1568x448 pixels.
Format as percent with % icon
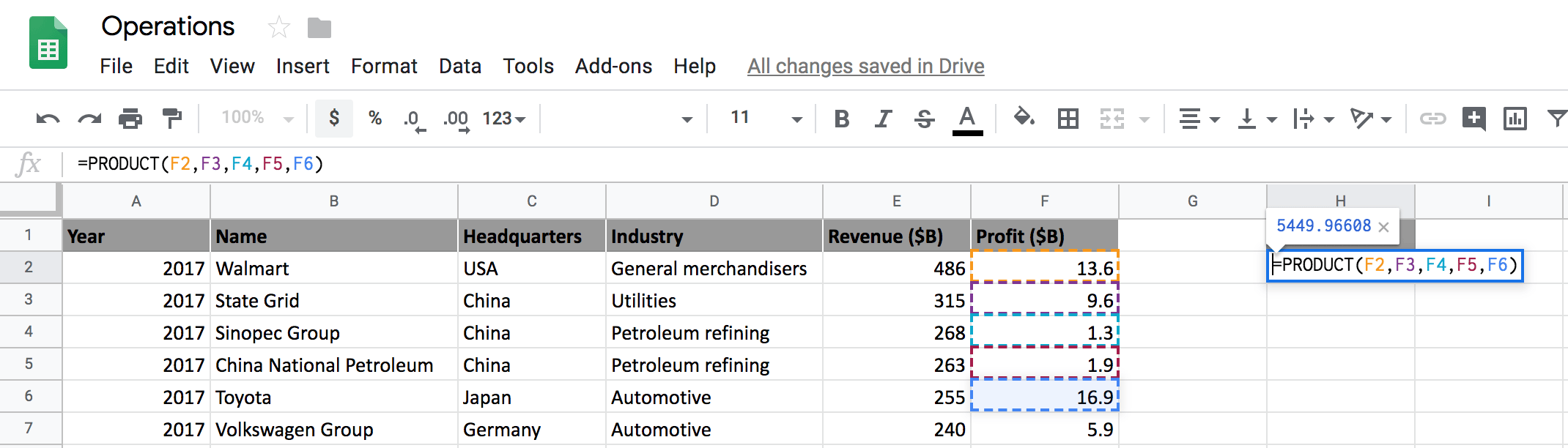tap(375, 118)
